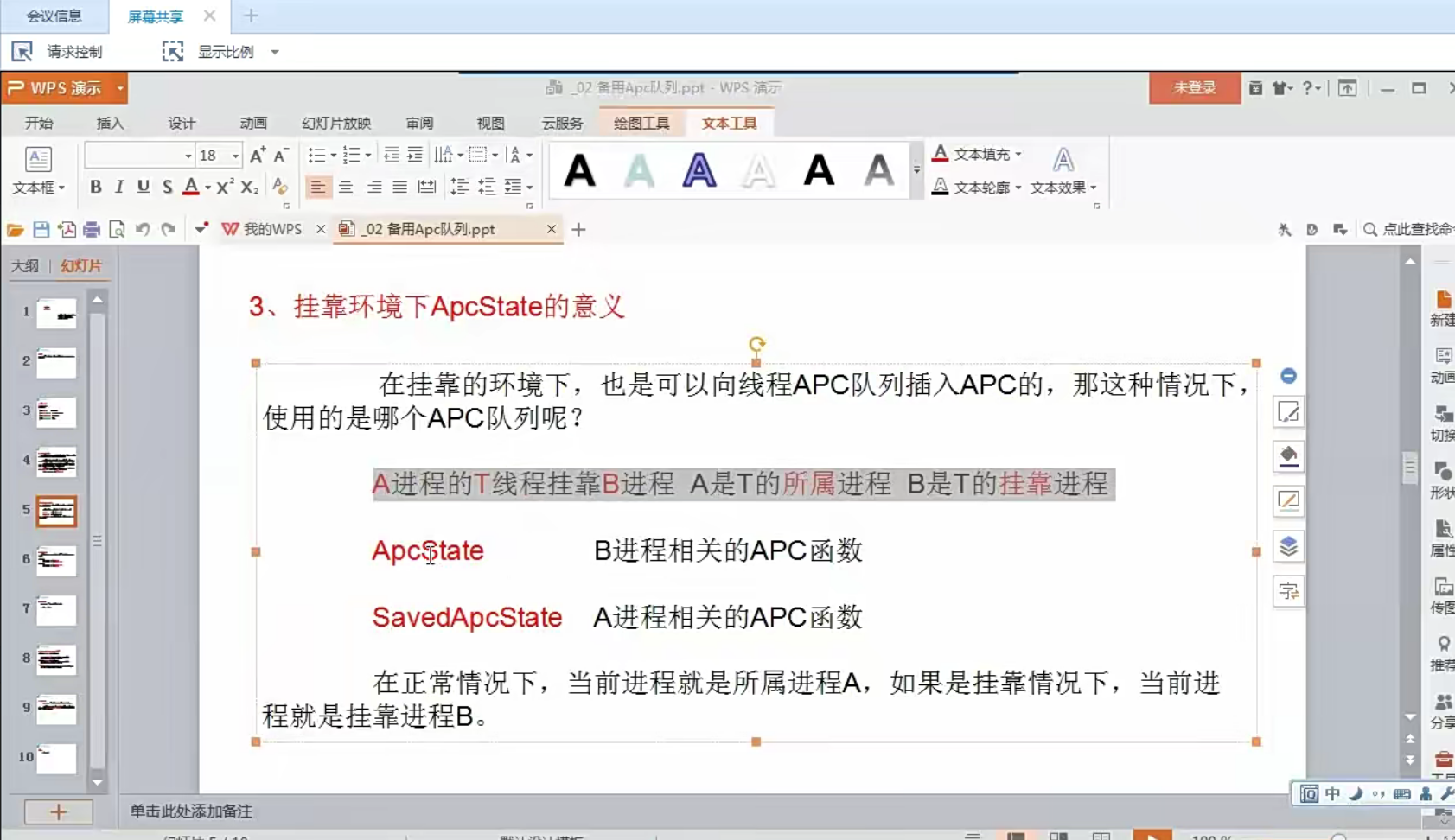Click the print icon
This screenshot has width=1455, height=840.
92,229
